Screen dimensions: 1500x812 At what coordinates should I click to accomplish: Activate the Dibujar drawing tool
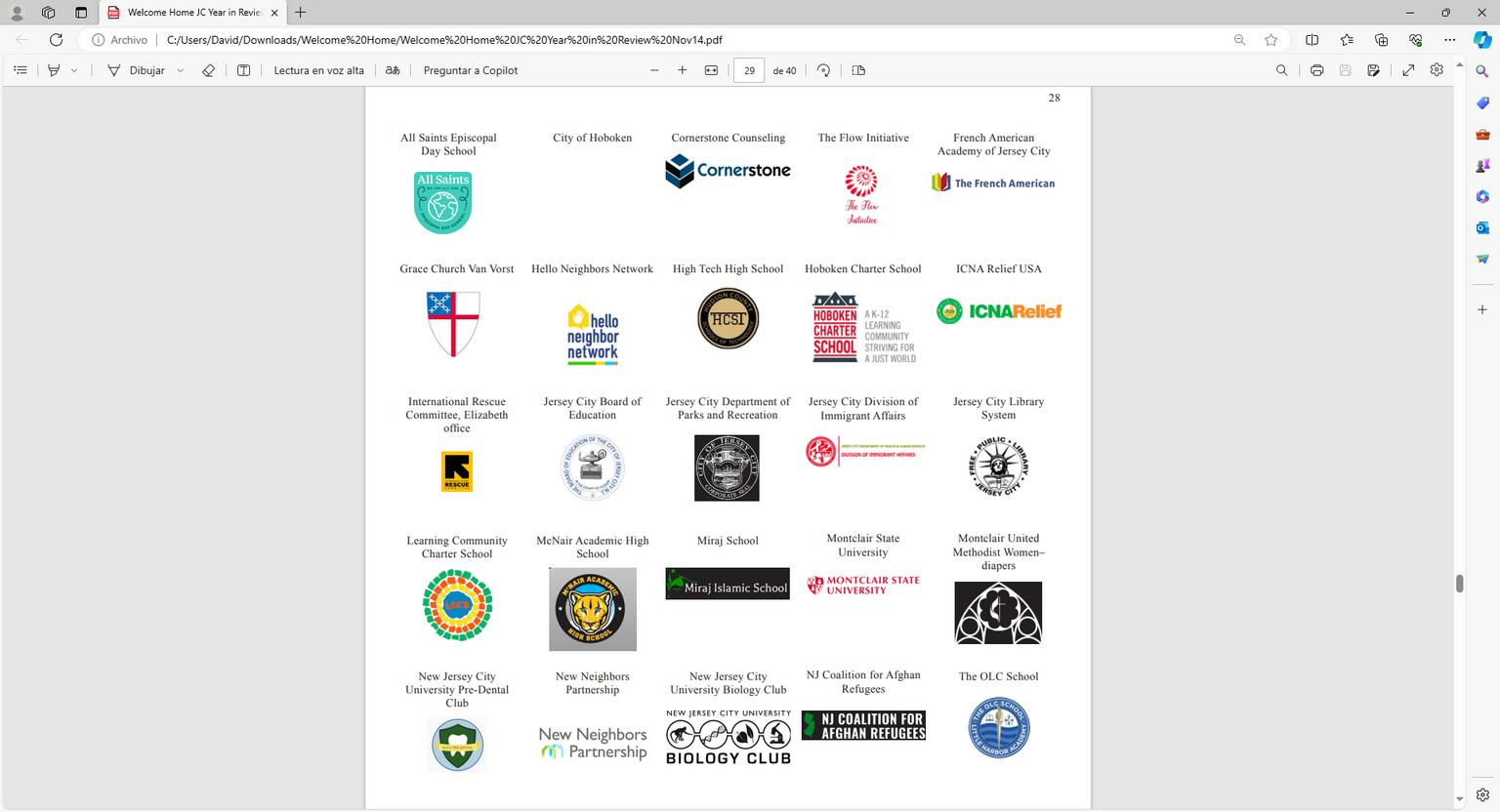[x=136, y=70]
